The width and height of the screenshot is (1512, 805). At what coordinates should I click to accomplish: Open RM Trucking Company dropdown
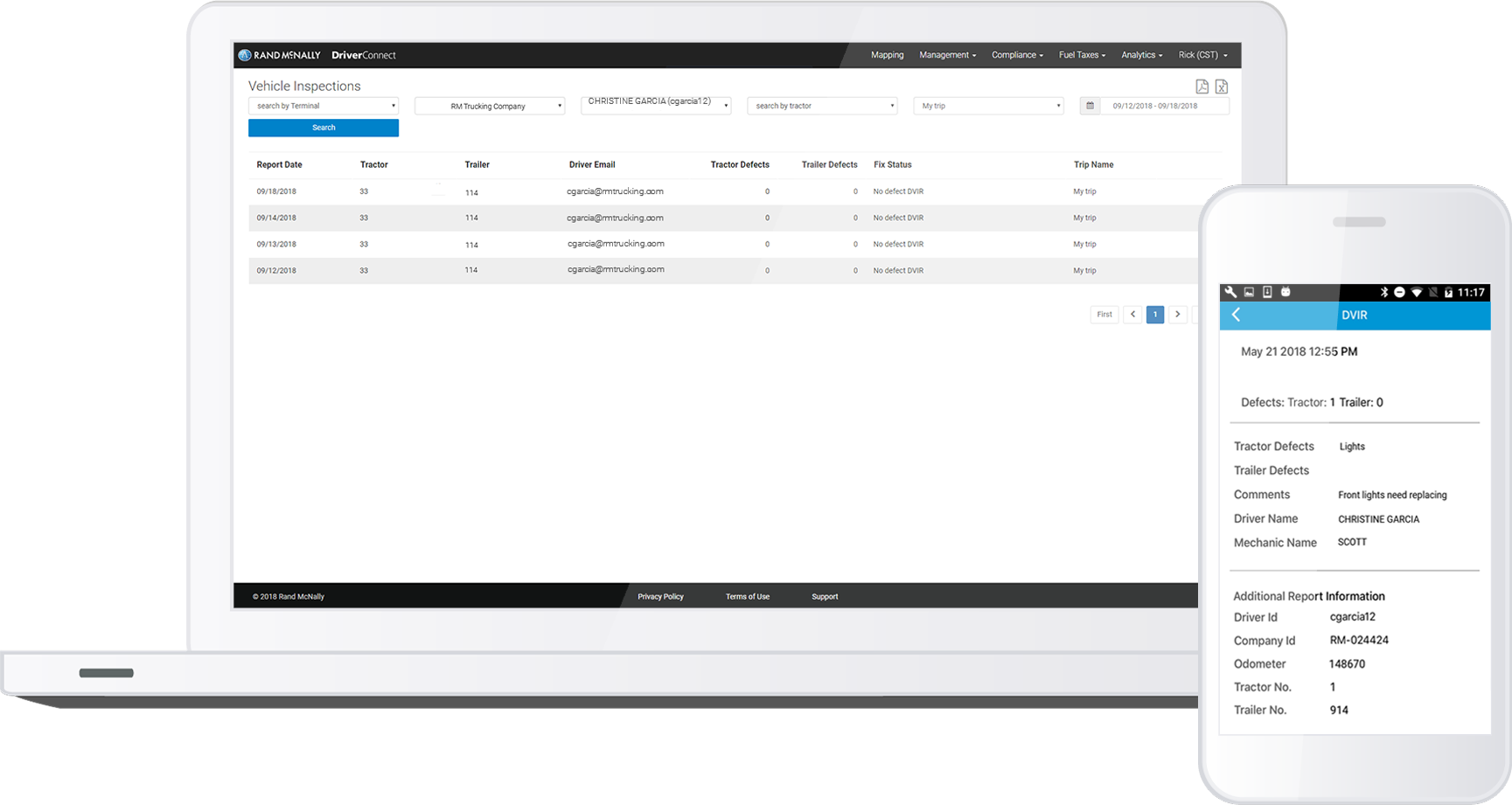(490, 106)
